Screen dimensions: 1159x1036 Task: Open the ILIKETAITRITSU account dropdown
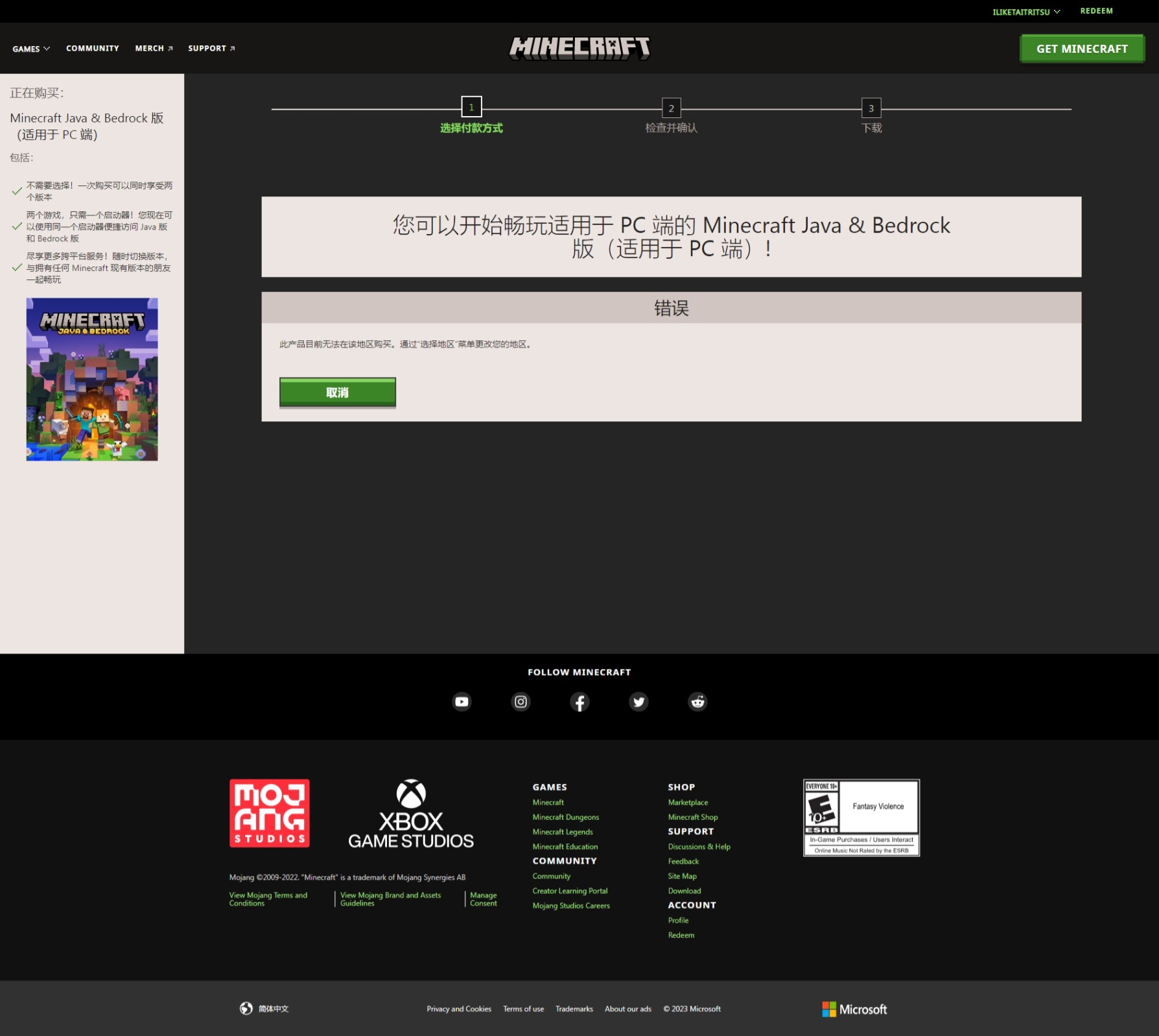coord(1026,12)
